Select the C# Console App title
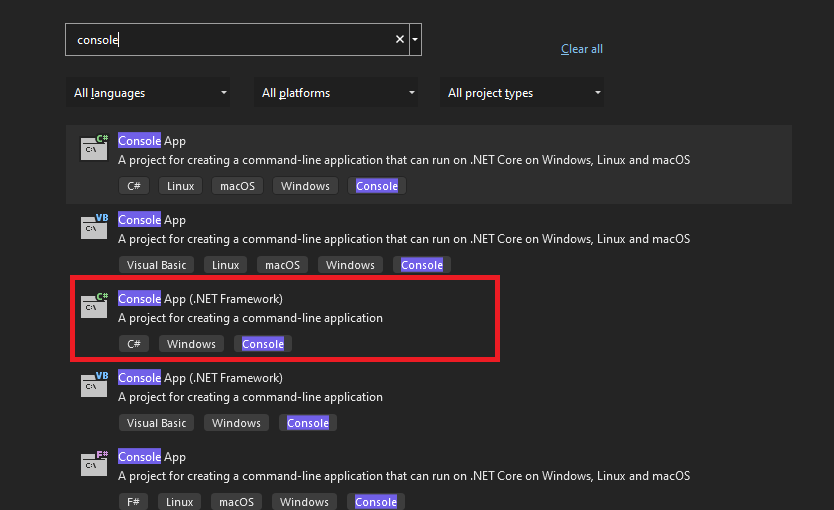This screenshot has width=834, height=510. coord(152,141)
